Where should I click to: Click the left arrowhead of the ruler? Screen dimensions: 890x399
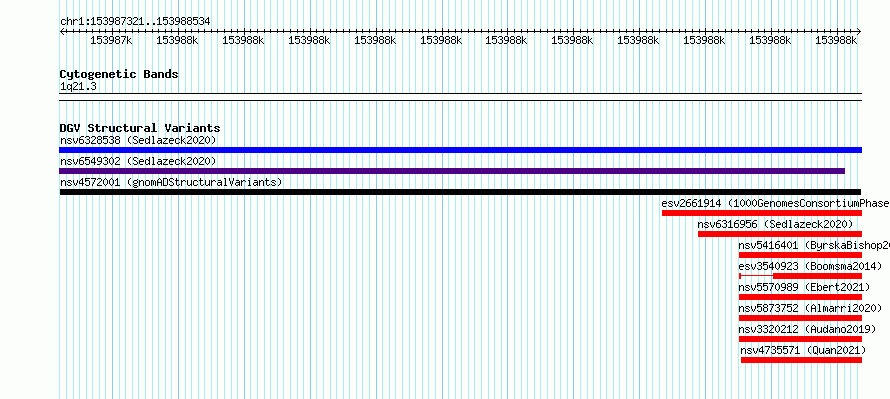62,32
